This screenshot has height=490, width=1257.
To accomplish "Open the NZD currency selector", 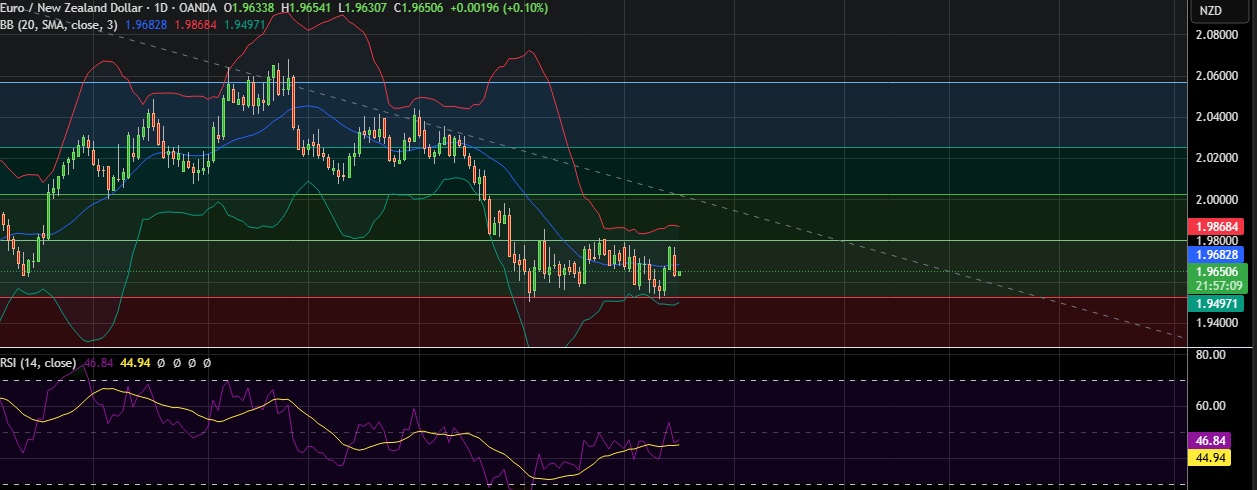I will (x=1210, y=11).
